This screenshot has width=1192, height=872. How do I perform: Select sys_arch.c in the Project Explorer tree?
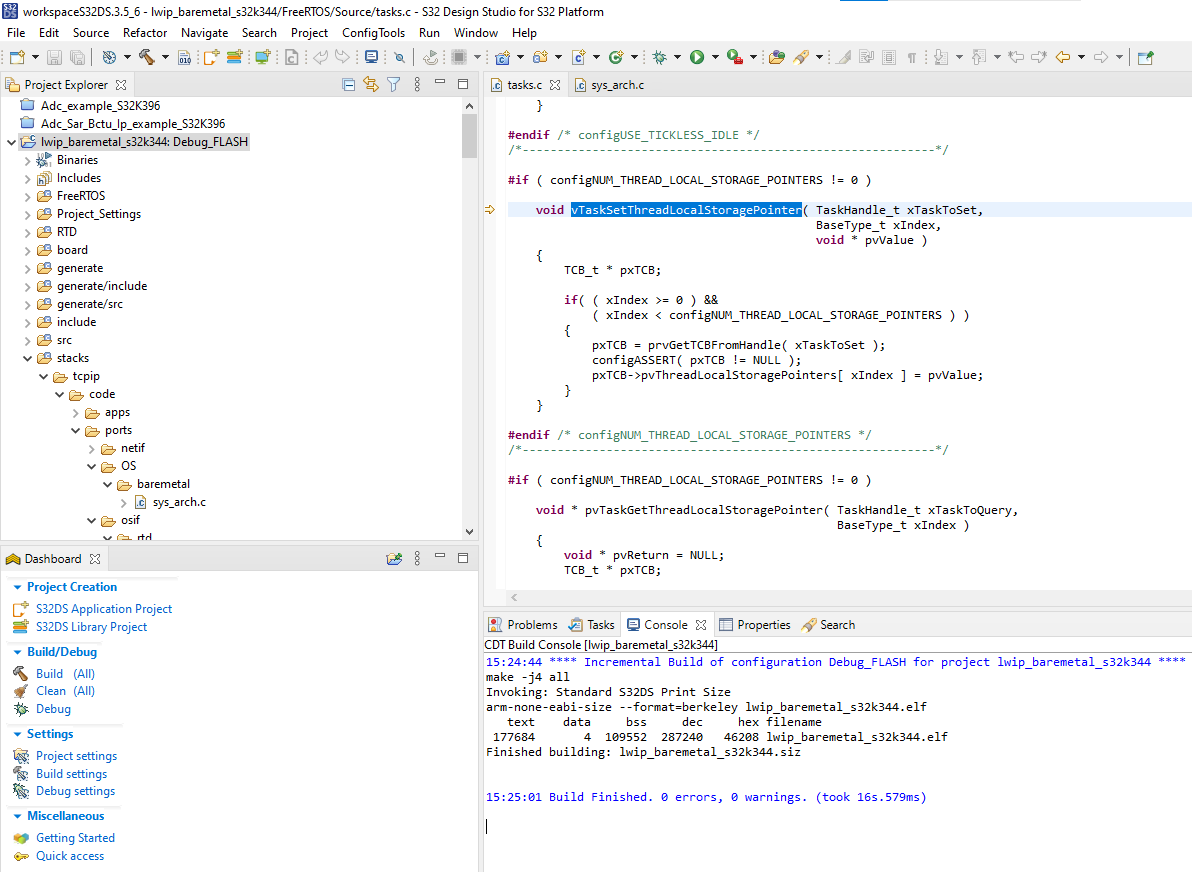[179, 502]
